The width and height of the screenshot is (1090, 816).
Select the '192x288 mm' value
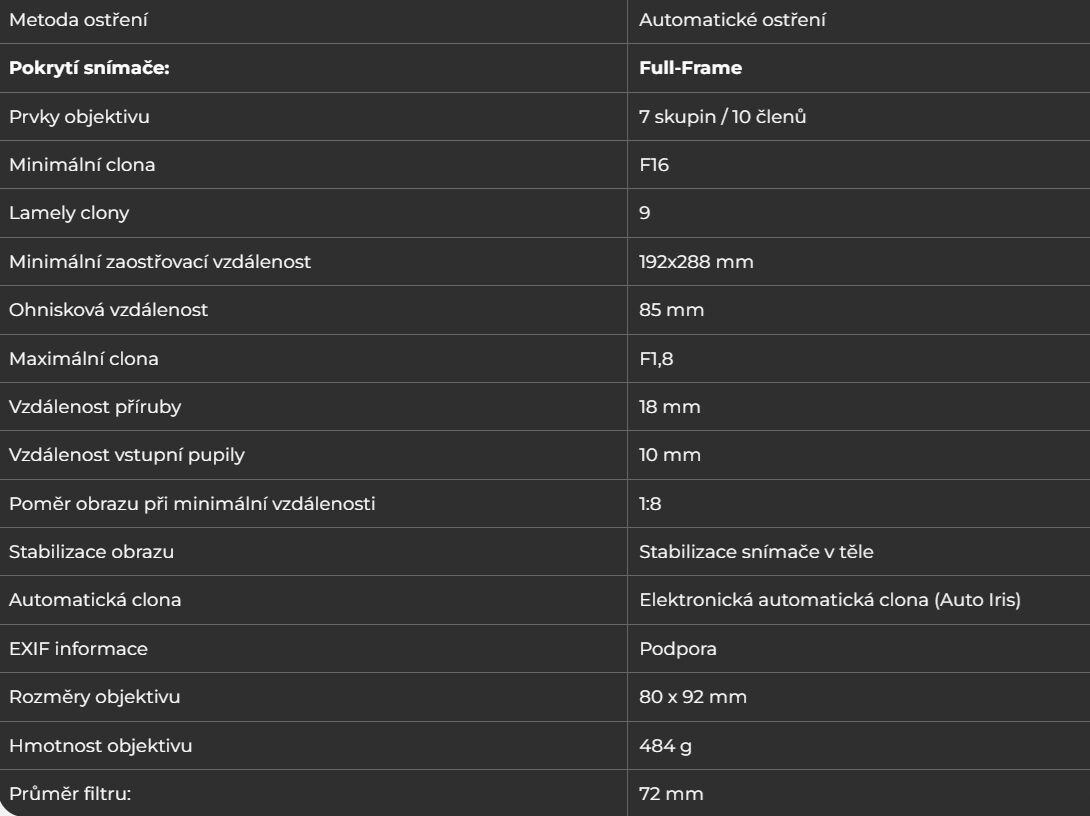pos(696,262)
